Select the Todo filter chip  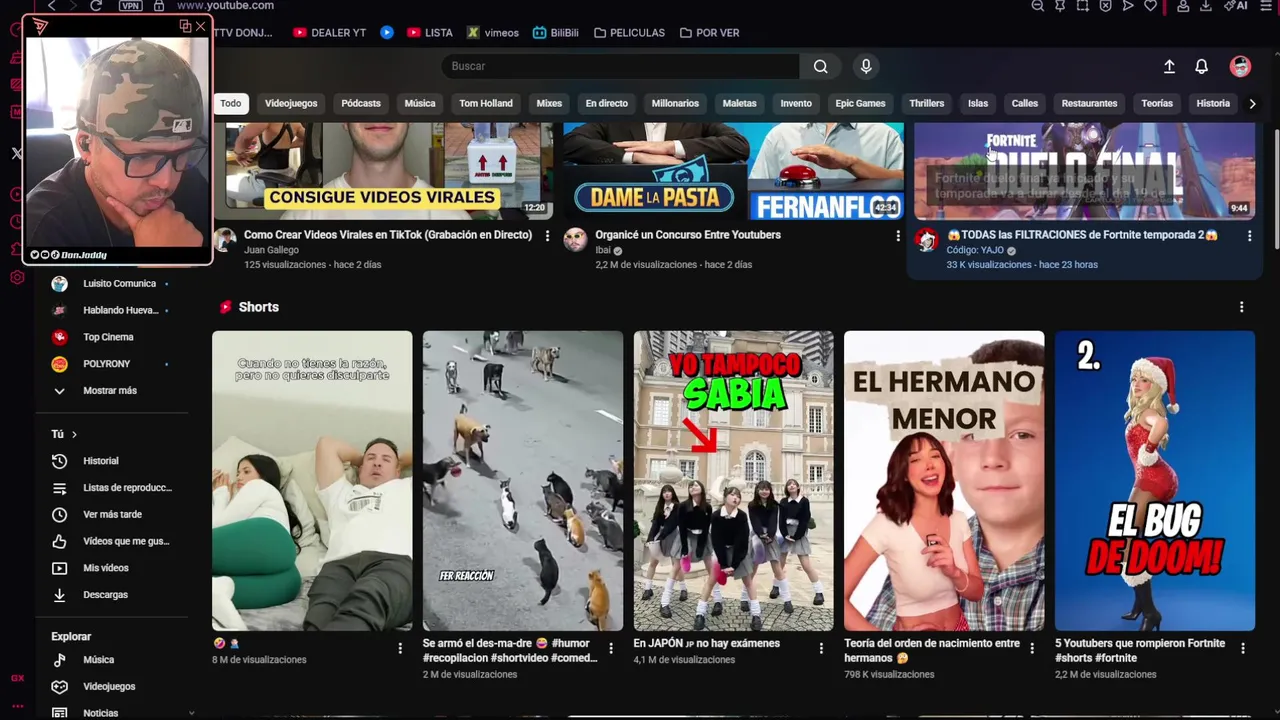point(231,103)
